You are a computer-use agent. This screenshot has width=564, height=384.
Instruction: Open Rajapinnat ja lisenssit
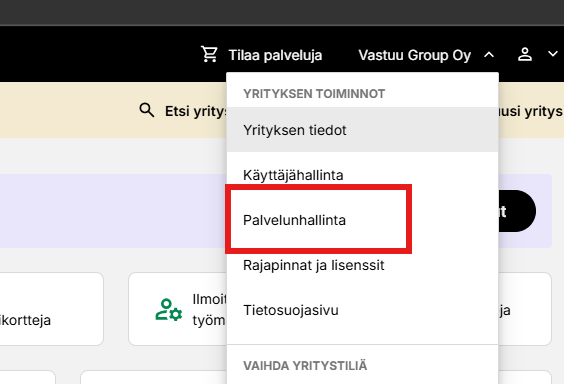(x=362, y=265)
